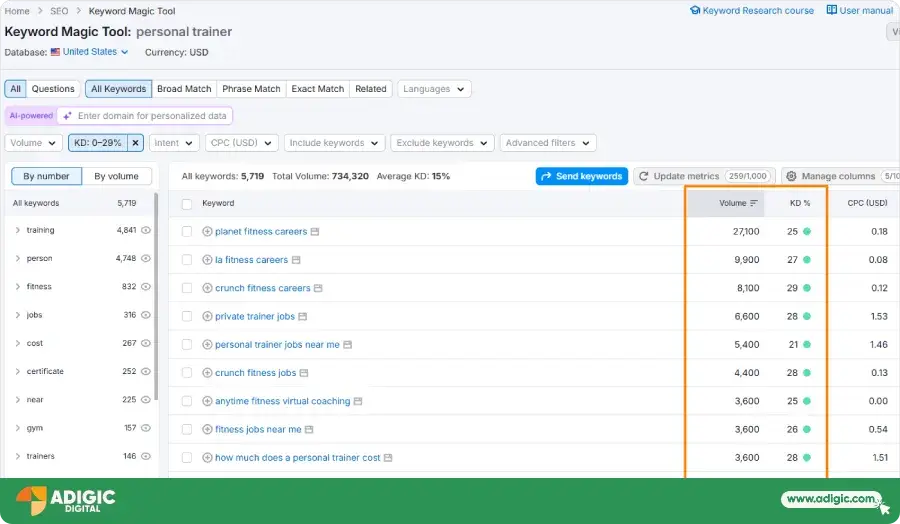The height and width of the screenshot is (524, 900).
Task: Open the Exclude keywords dropdown
Action: click(x=442, y=143)
